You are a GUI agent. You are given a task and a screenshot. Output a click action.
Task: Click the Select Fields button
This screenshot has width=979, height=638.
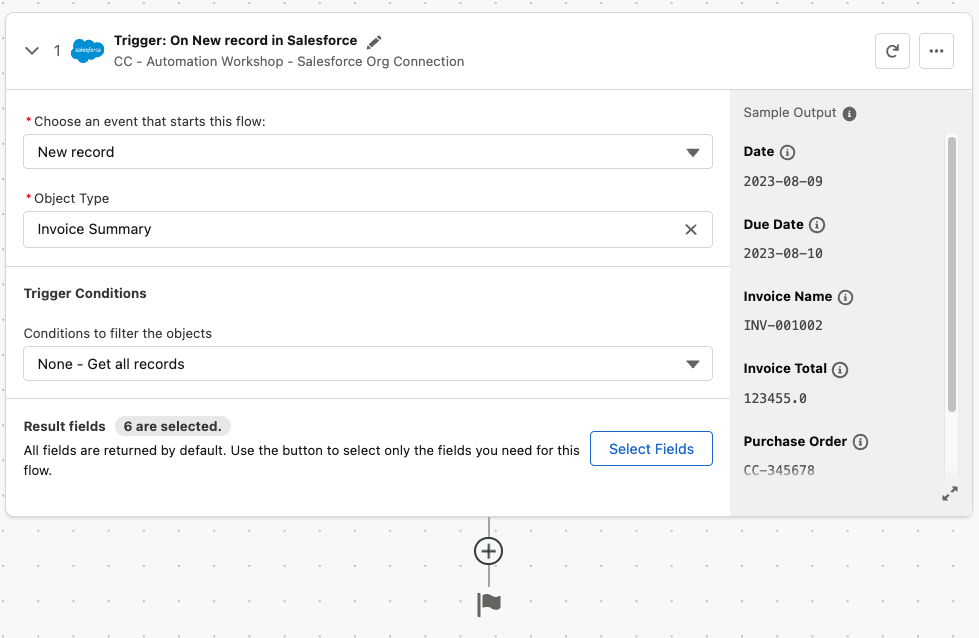(x=651, y=449)
